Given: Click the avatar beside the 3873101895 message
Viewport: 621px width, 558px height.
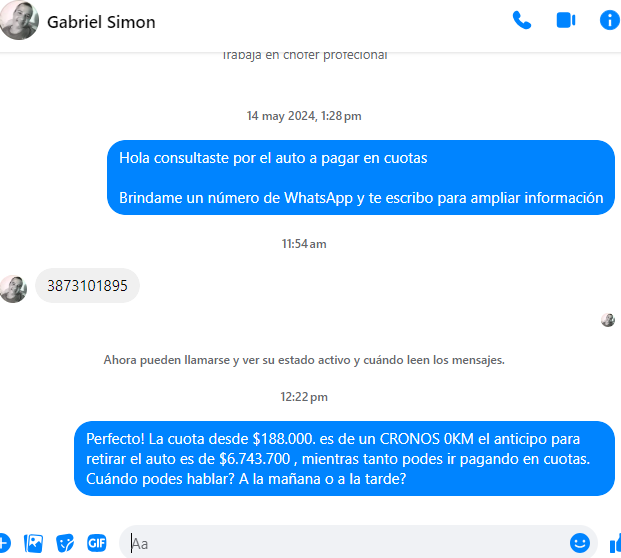Looking at the screenshot, I should [x=13, y=289].
